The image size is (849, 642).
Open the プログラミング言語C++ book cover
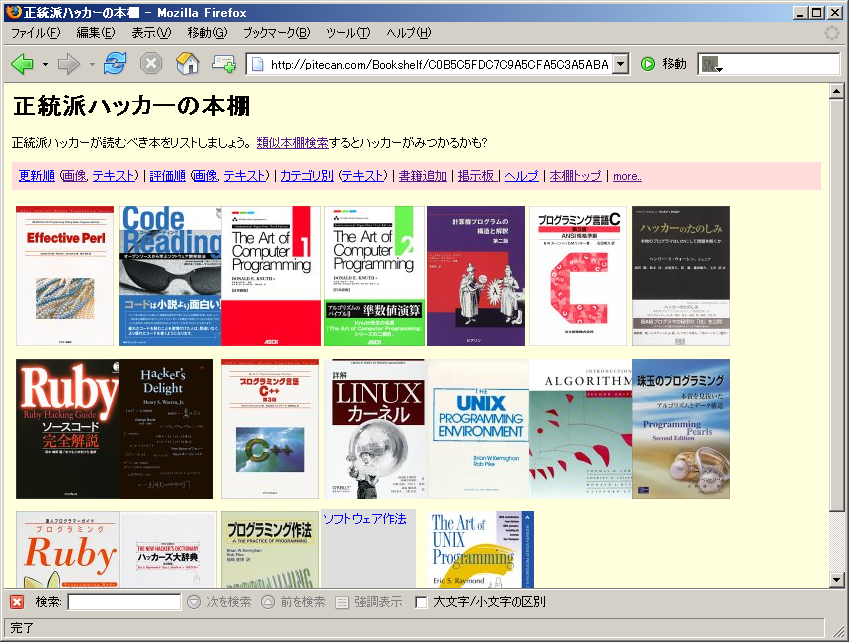pos(270,429)
